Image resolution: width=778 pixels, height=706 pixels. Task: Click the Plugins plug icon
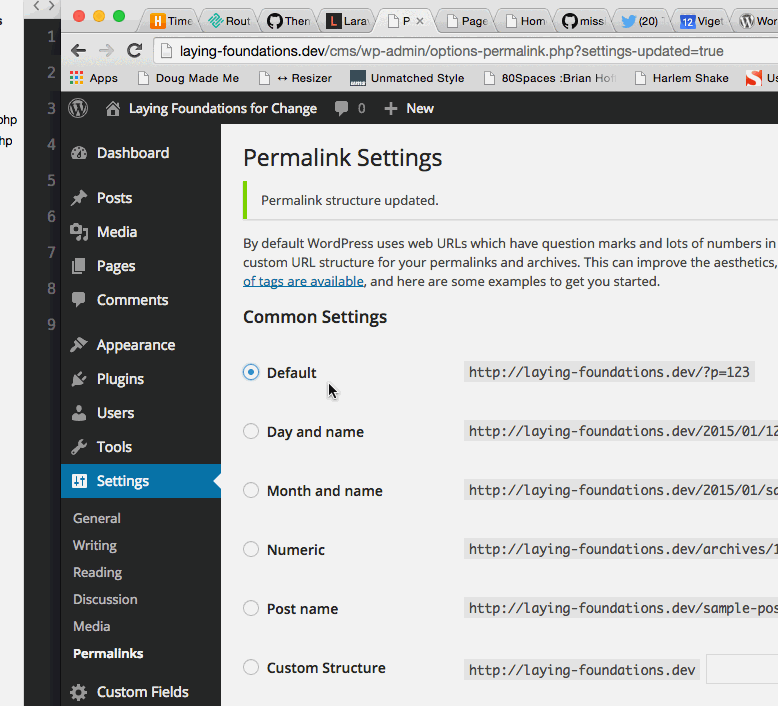[x=79, y=379]
